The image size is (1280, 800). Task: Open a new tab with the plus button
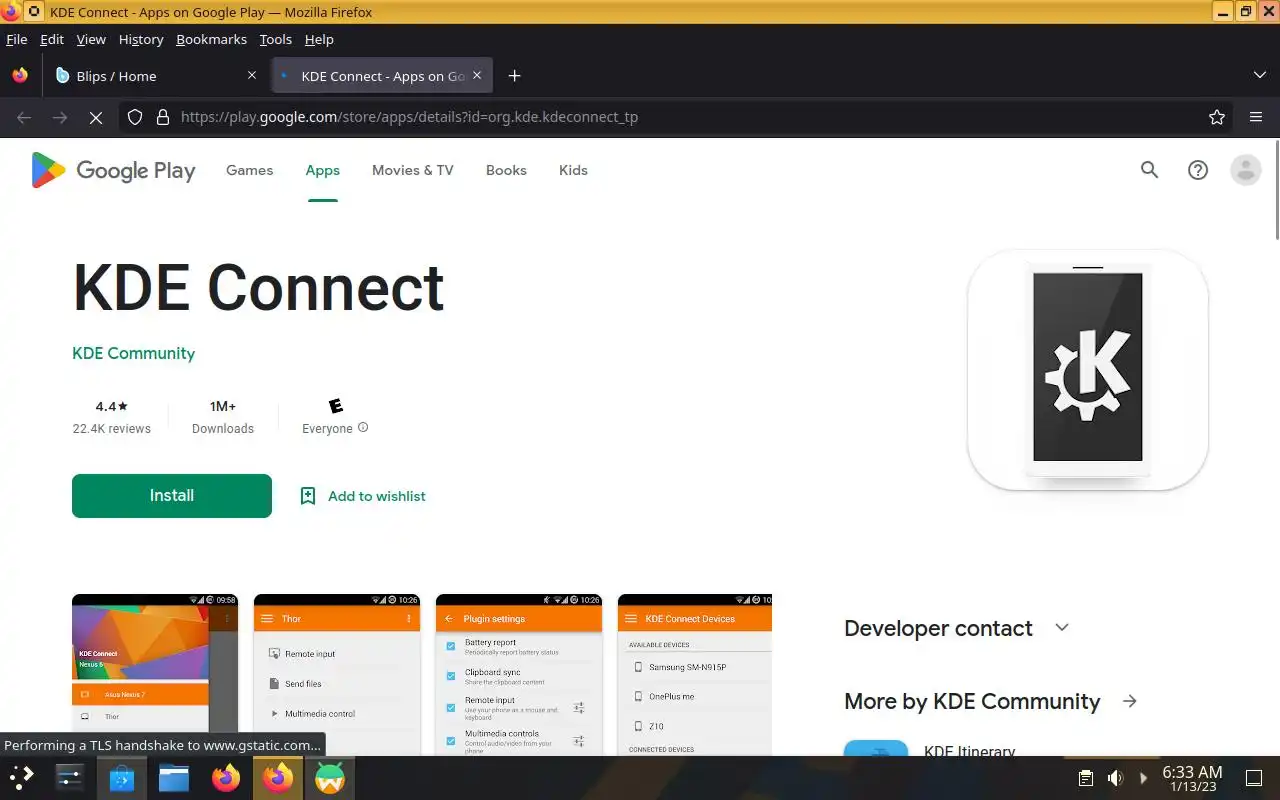[514, 76]
